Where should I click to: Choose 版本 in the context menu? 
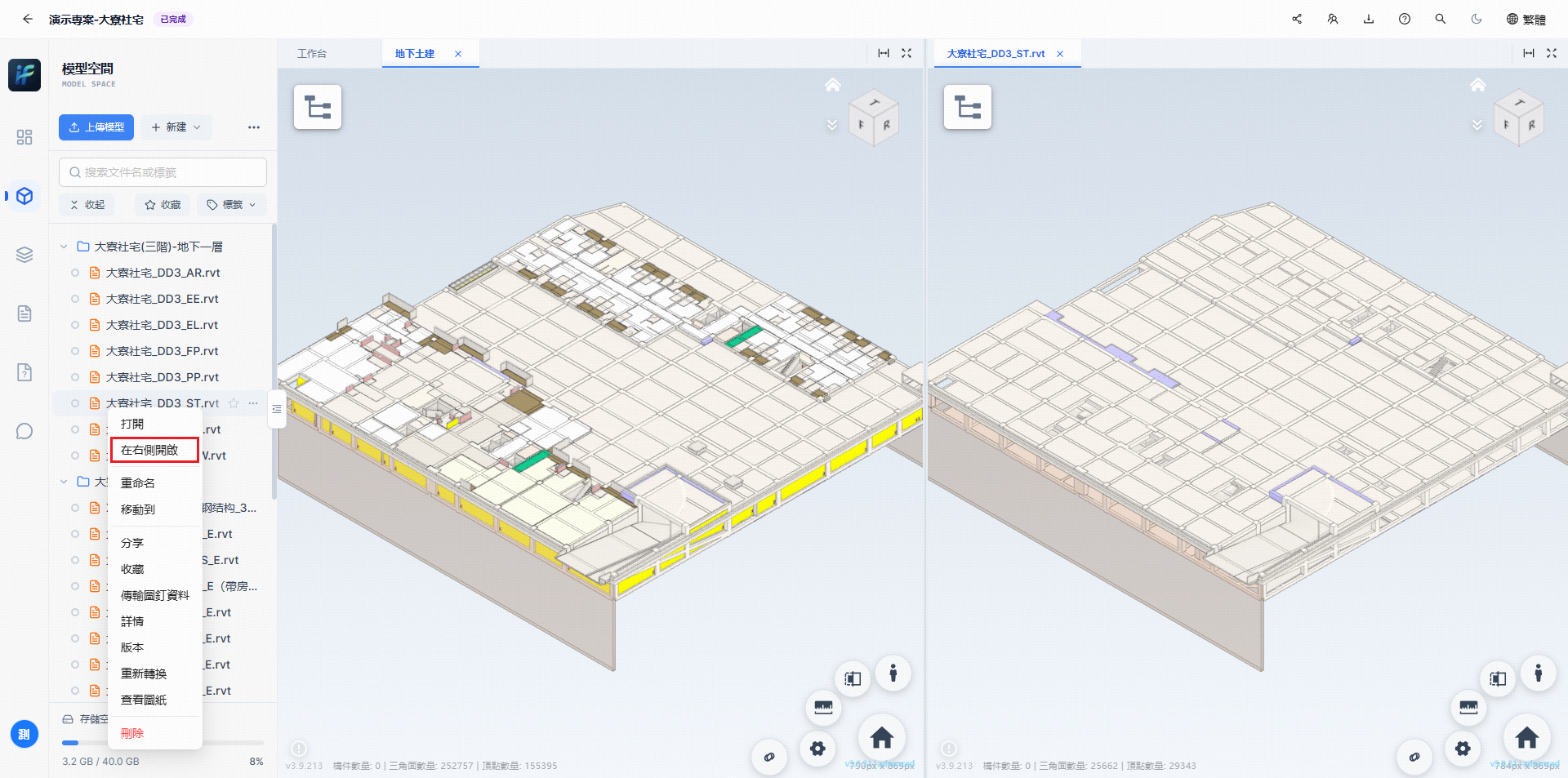click(x=155, y=647)
